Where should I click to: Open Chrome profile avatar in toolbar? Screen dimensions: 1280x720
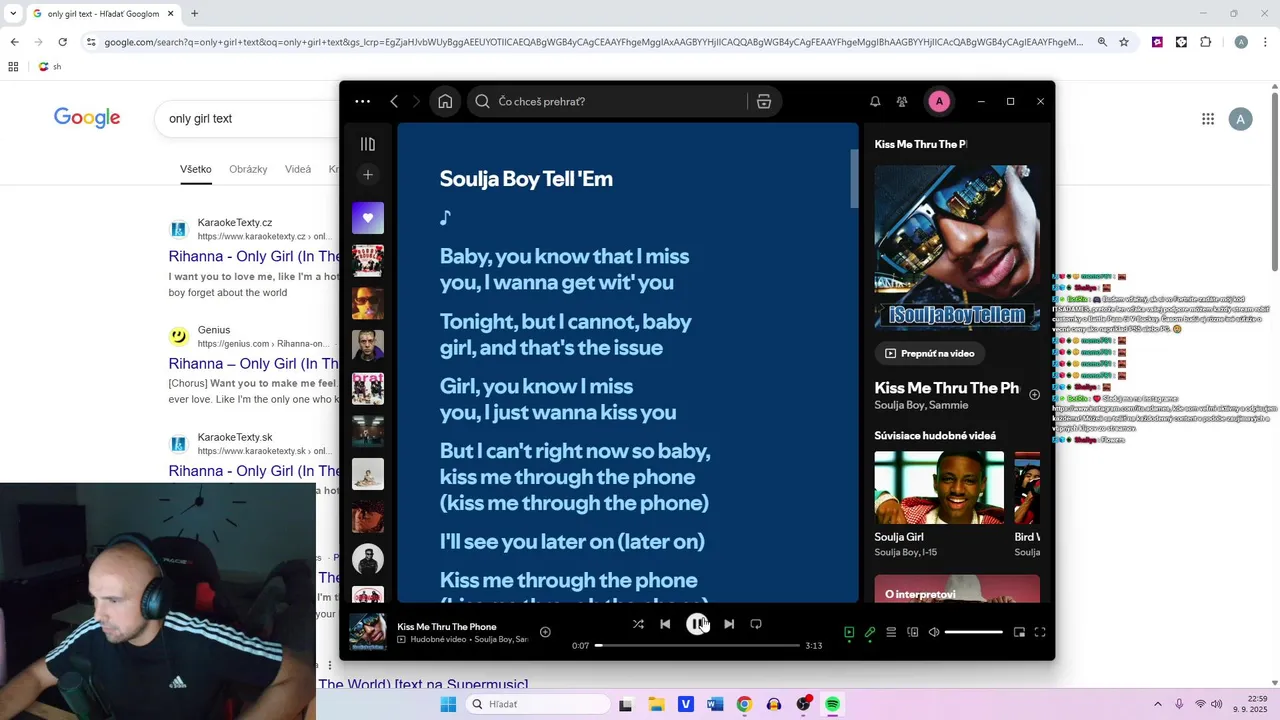tap(1241, 42)
